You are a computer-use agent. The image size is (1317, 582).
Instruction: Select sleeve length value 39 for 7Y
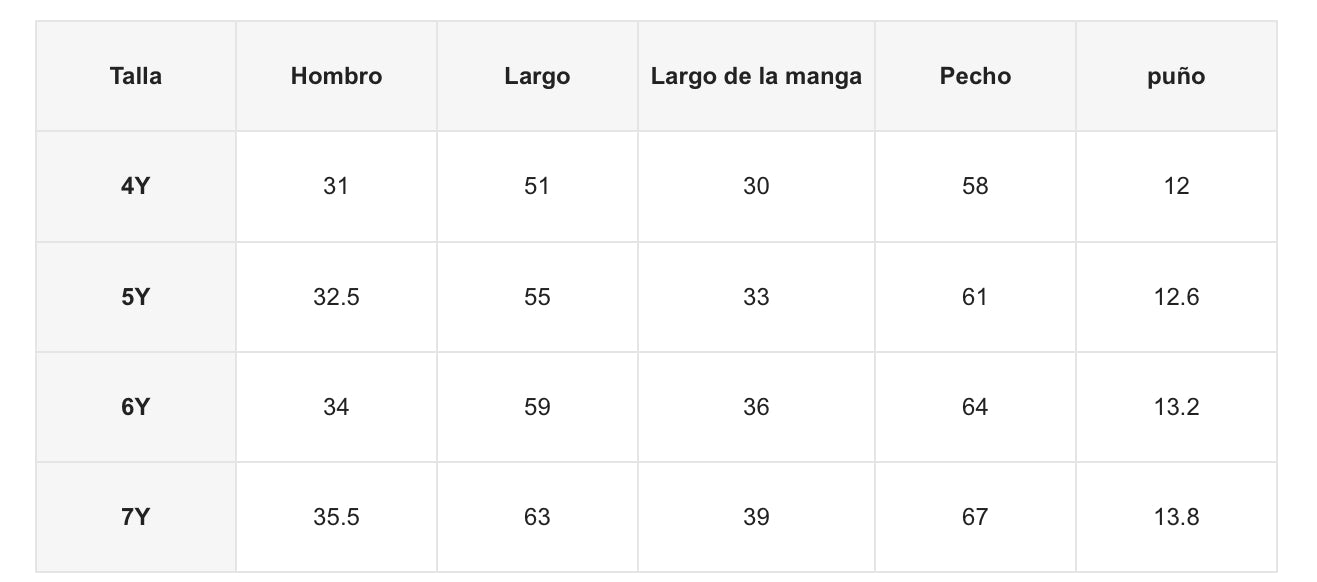point(756,517)
